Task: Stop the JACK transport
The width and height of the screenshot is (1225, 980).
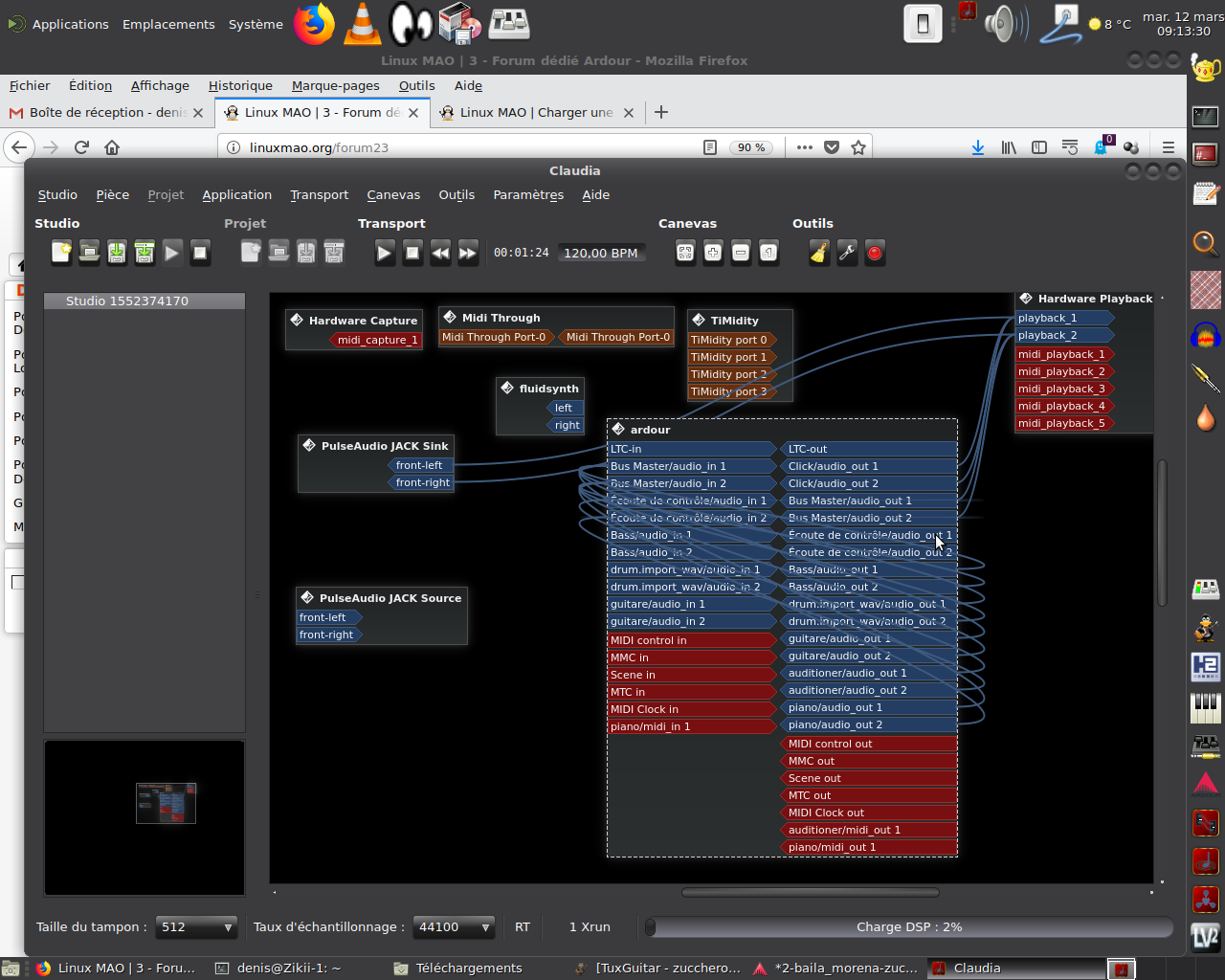Action: click(412, 253)
